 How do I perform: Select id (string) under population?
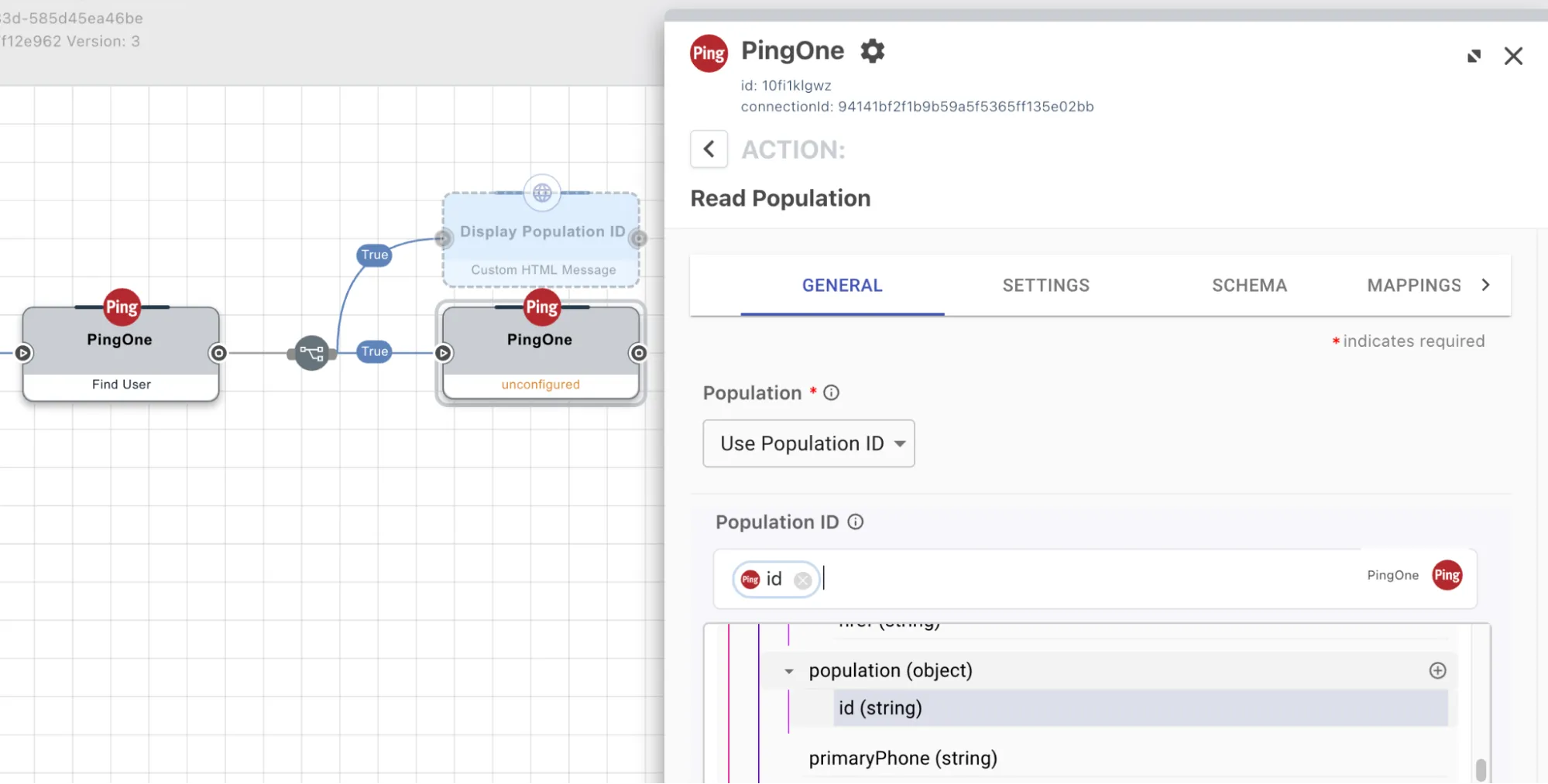tap(1140, 707)
